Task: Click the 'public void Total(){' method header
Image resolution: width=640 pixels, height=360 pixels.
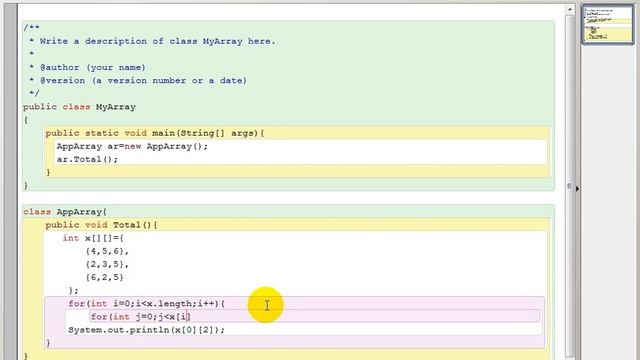Action: (102, 225)
